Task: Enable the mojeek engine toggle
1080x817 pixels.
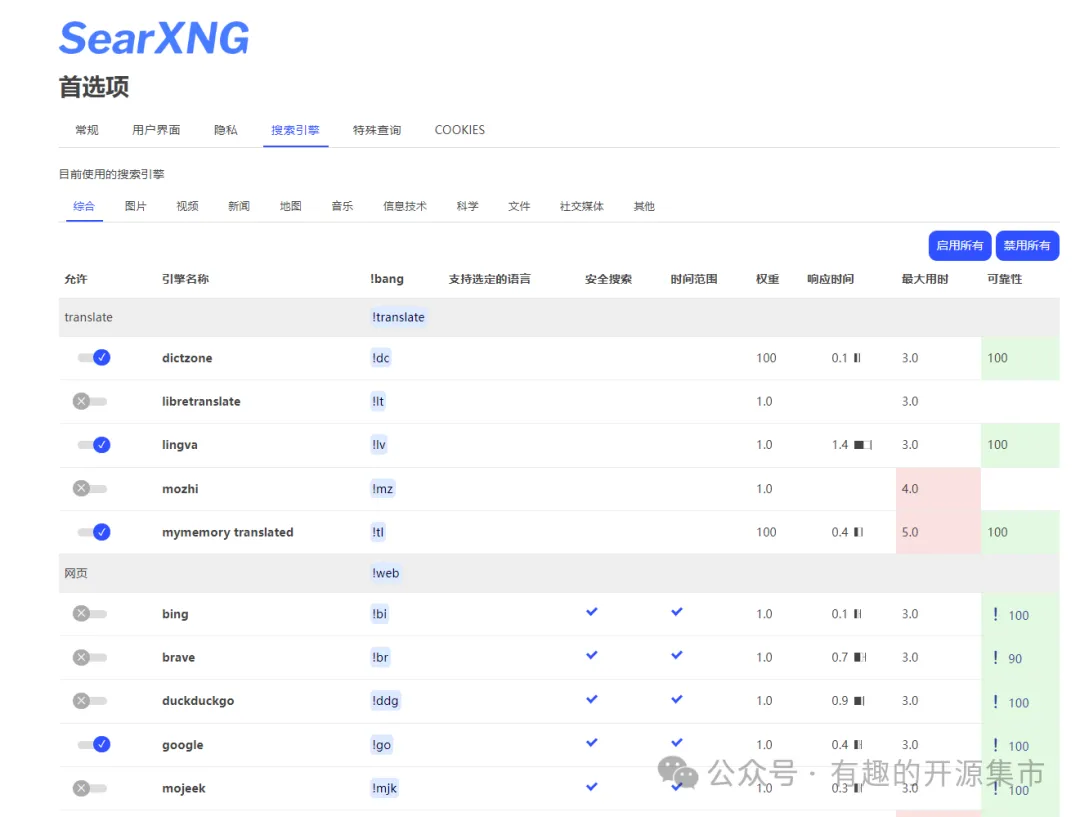Action: tap(90, 788)
